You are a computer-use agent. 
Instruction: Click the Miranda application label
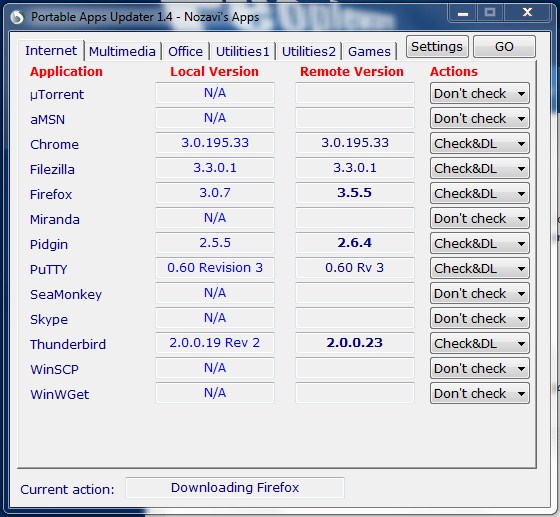(55, 220)
